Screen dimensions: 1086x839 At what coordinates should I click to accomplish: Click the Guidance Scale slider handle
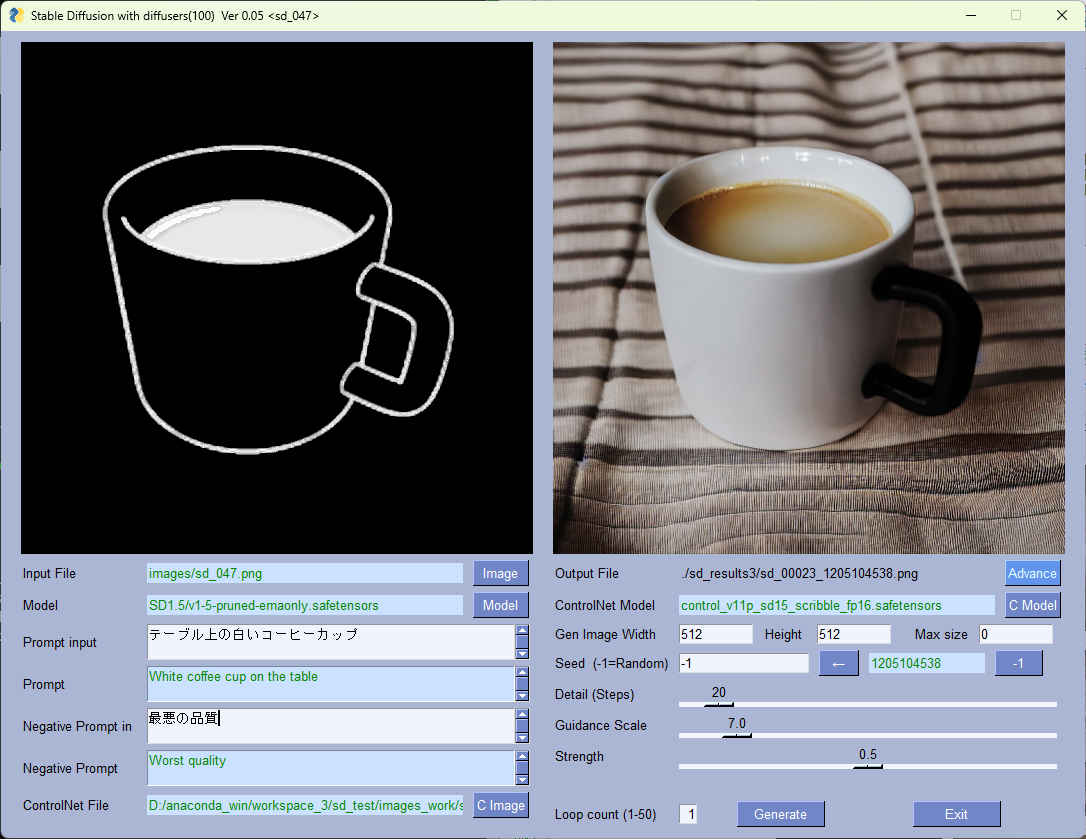click(x=737, y=735)
